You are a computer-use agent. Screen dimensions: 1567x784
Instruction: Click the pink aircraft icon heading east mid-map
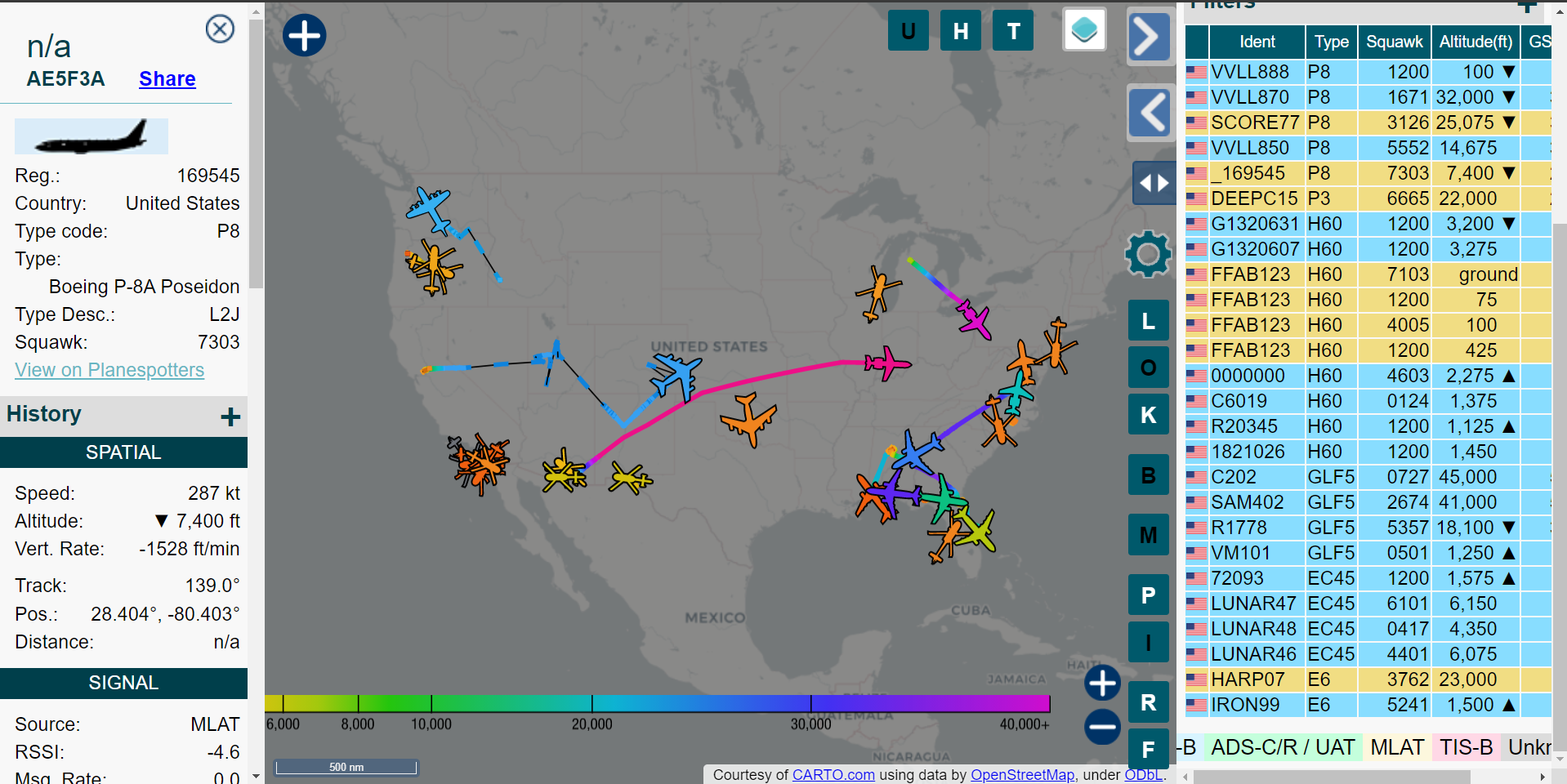[887, 363]
